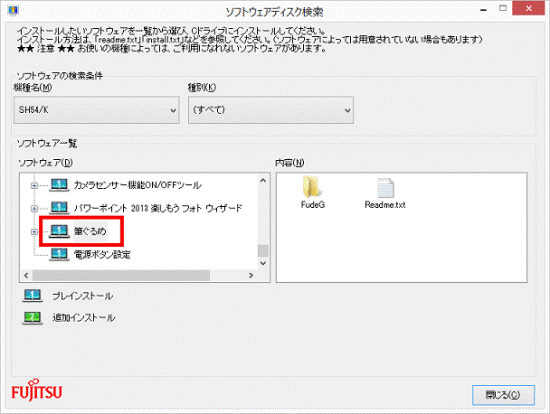Expand the 筆ぐるめ tree node
This screenshot has width=550, height=414.
(34, 232)
